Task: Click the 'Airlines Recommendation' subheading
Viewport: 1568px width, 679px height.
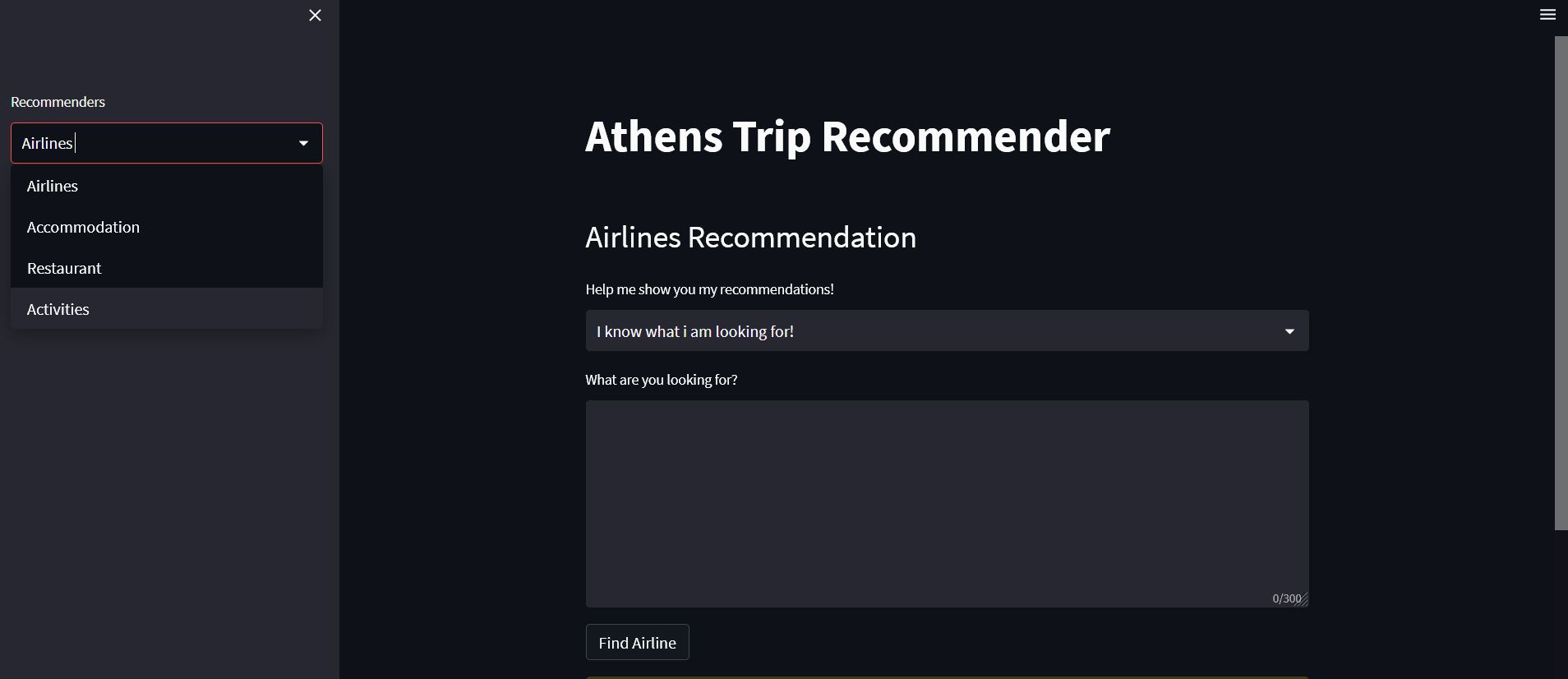Action: tap(750, 238)
